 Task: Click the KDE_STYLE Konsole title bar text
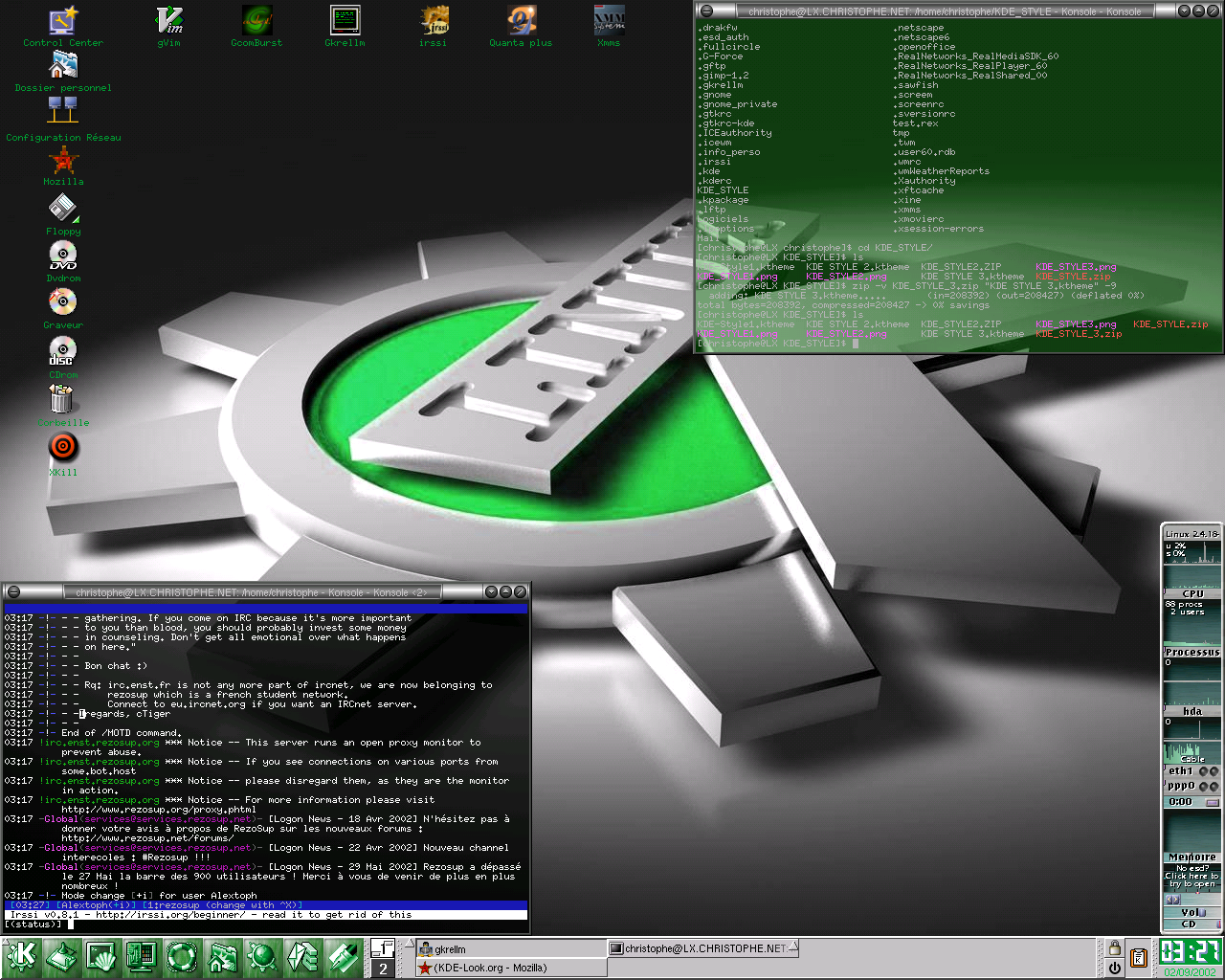(x=945, y=11)
